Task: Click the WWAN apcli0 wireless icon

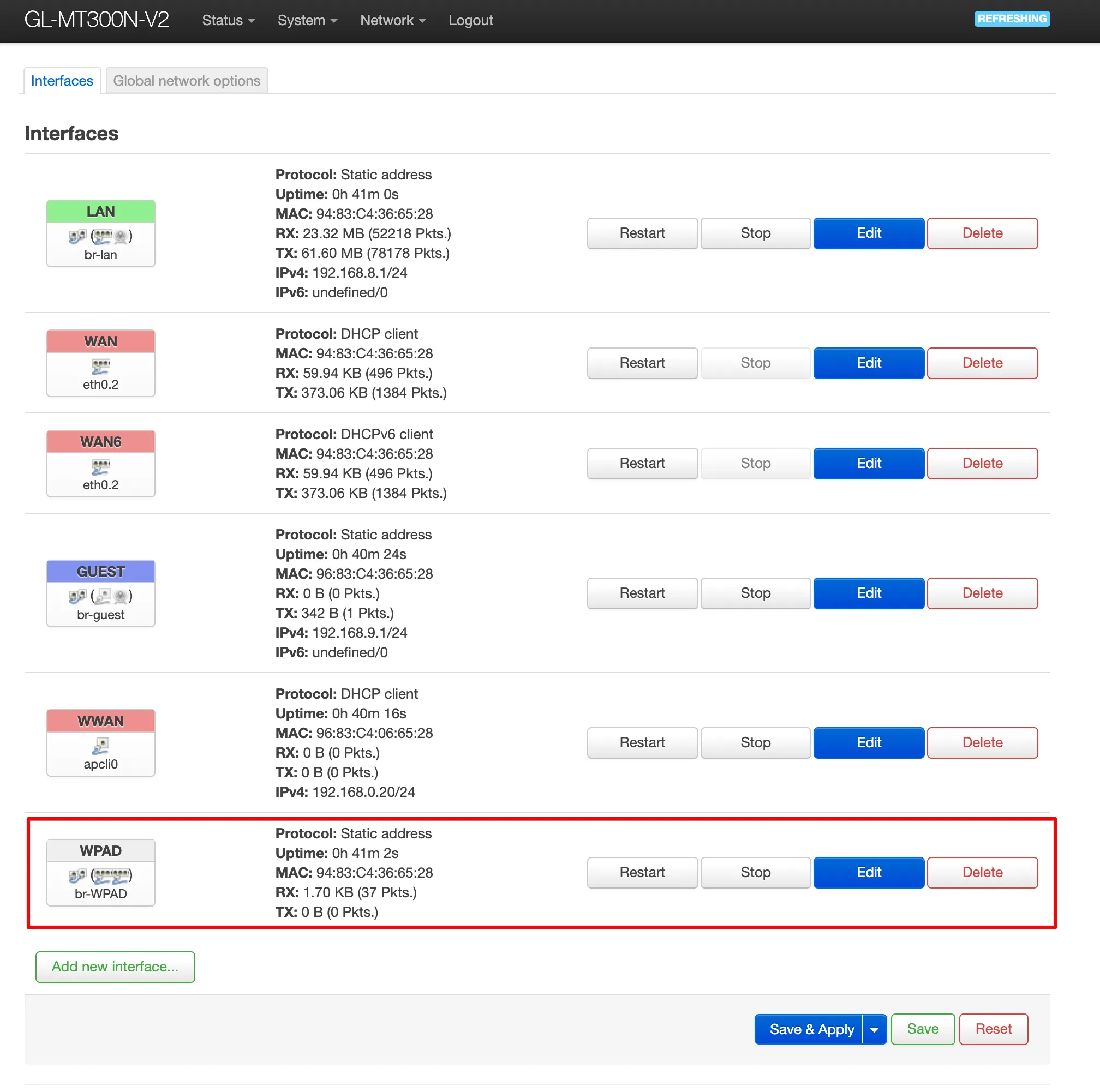Action: (x=101, y=746)
